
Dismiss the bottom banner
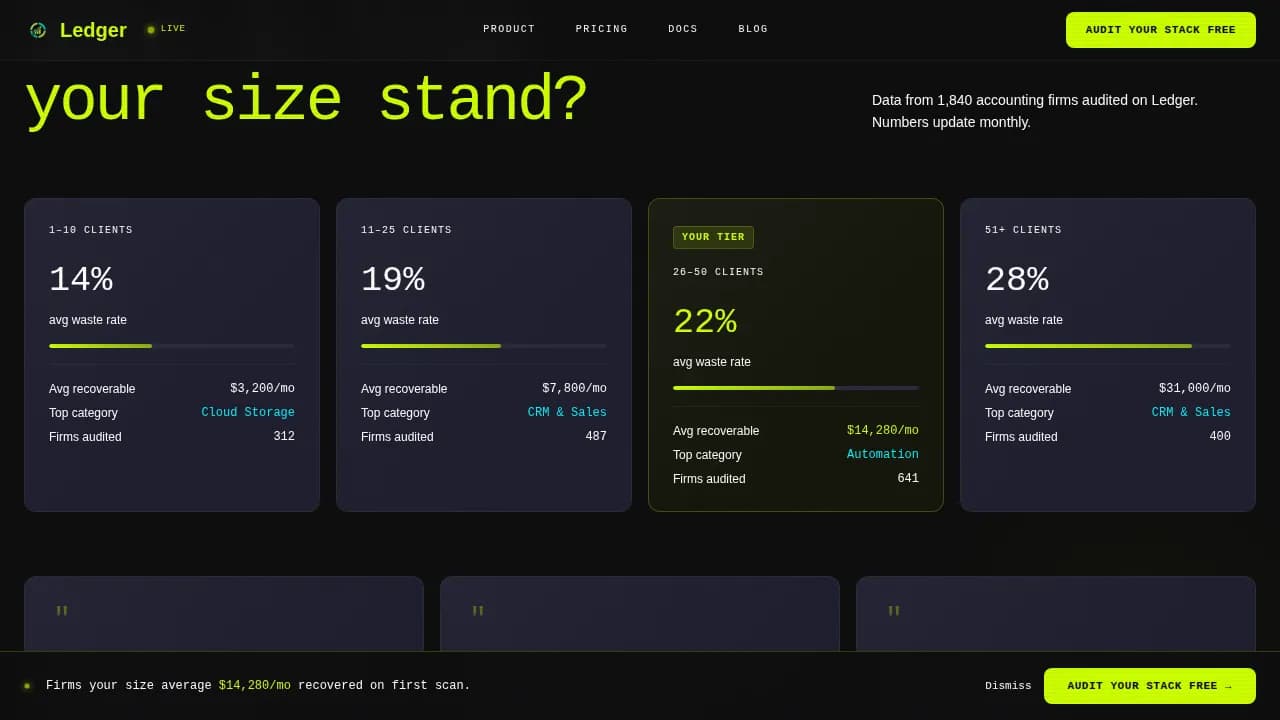(1008, 686)
